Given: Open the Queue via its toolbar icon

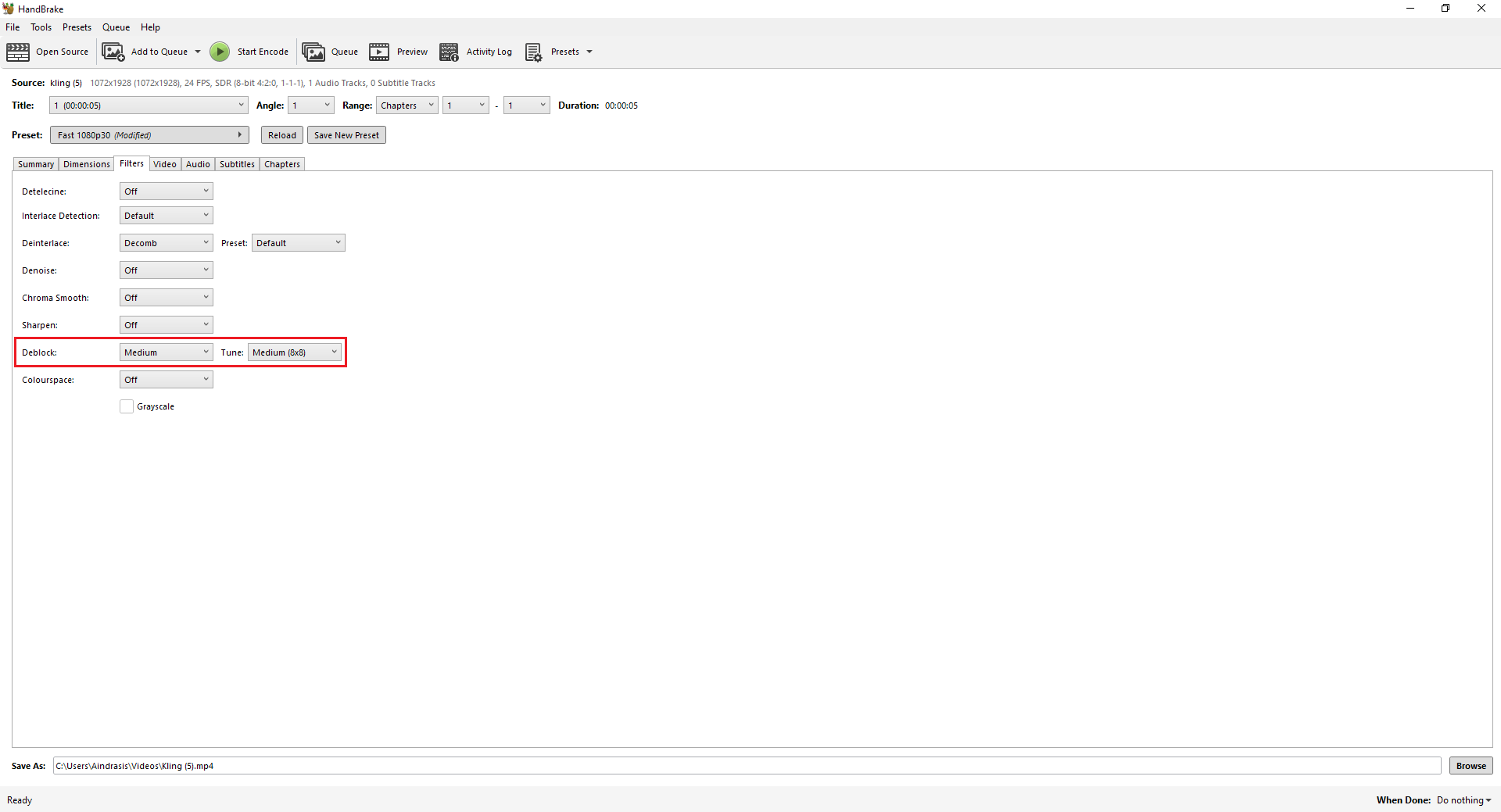Looking at the screenshot, I should coord(313,52).
